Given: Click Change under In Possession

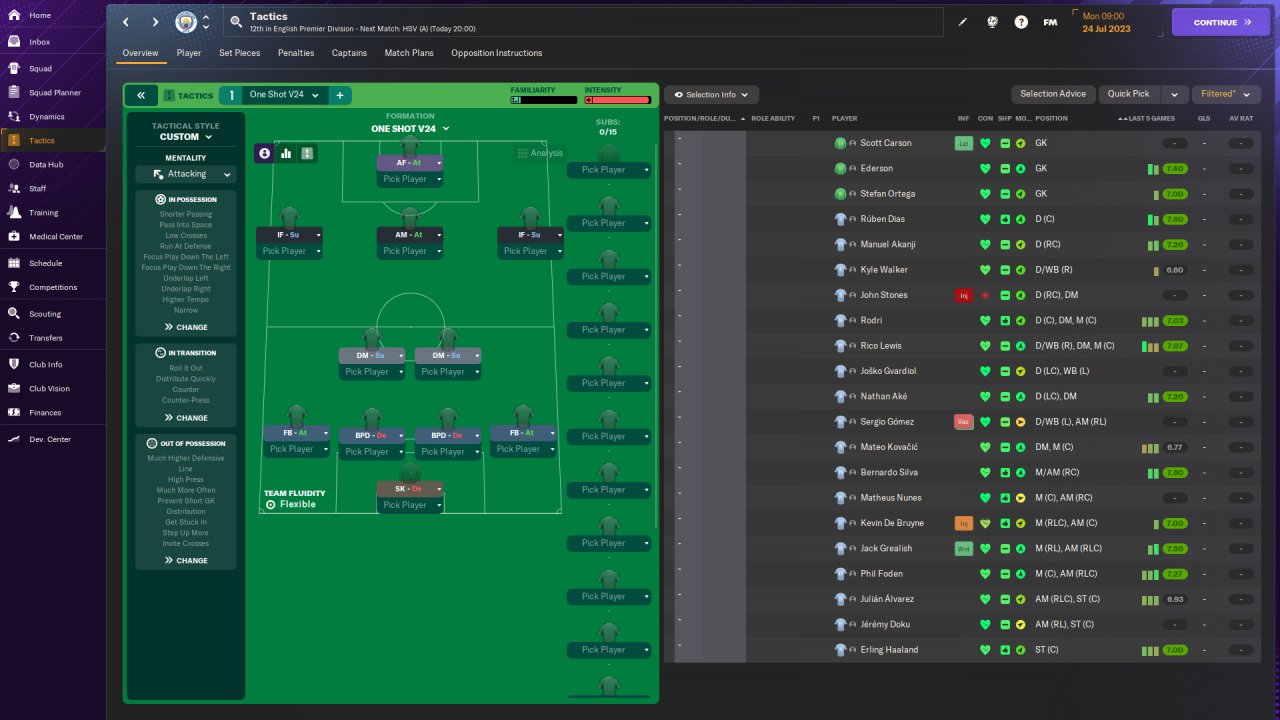Looking at the screenshot, I should pyautogui.click(x=186, y=327).
